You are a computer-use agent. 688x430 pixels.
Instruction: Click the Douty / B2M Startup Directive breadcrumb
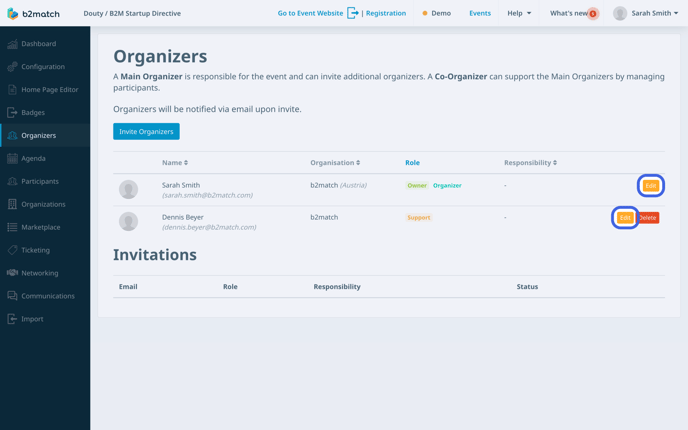pyautogui.click(x=132, y=13)
